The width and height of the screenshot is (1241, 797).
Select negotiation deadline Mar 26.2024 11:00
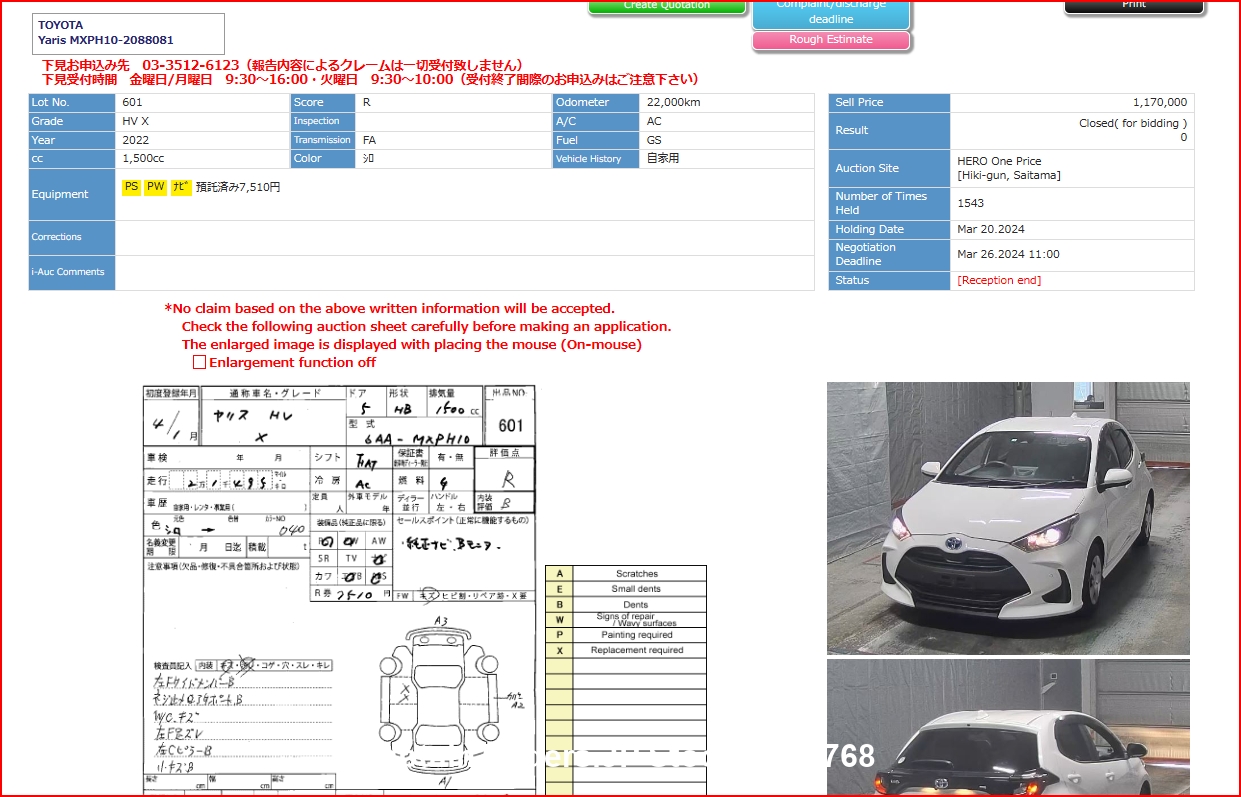click(1008, 255)
